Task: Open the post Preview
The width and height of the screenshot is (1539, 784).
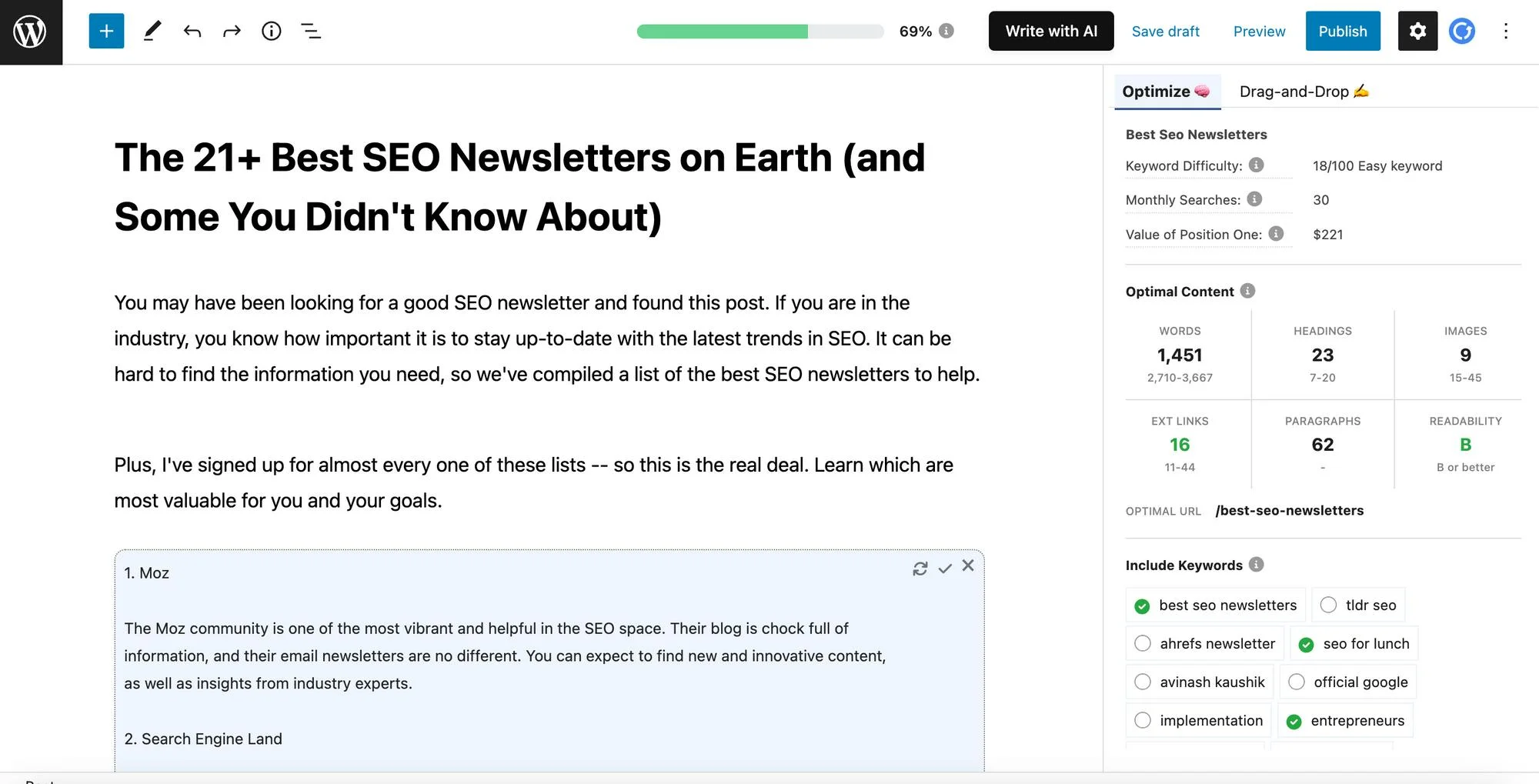Action: click(1260, 32)
